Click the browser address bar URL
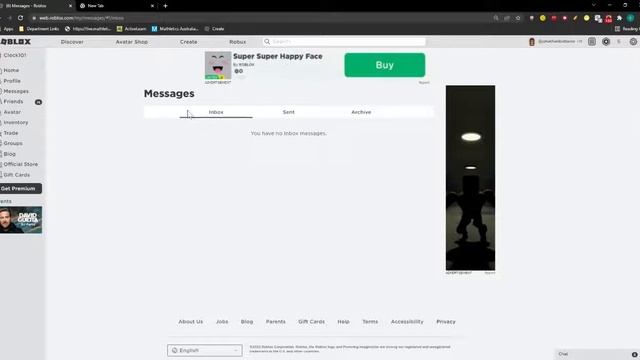 coord(82,18)
